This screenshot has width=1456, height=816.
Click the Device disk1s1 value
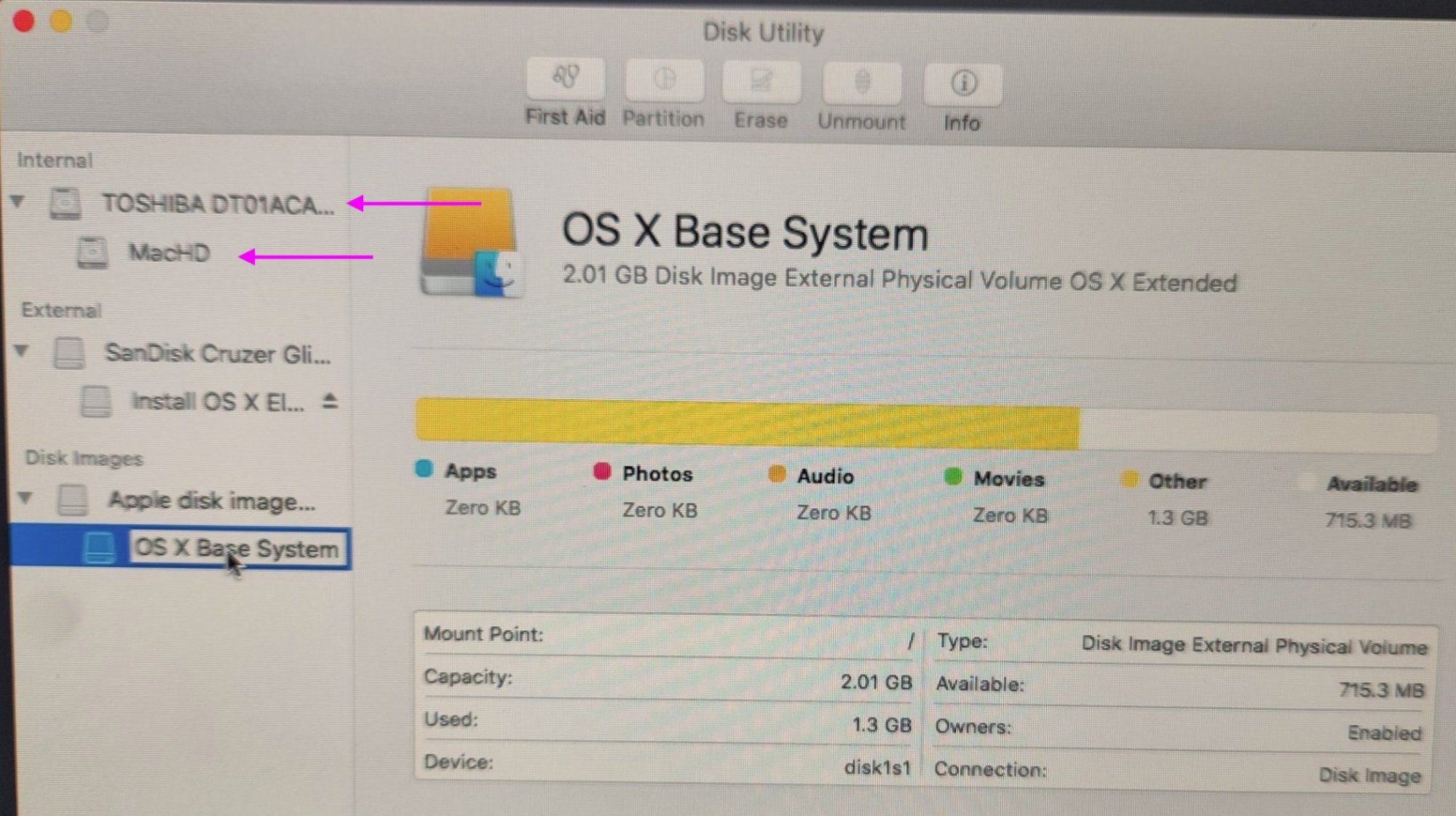[x=877, y=768]
